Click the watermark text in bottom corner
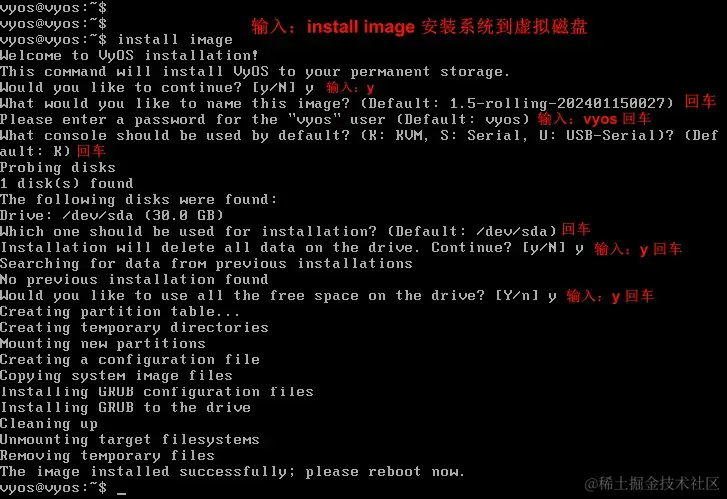727x499 pixels. [651, 484]
